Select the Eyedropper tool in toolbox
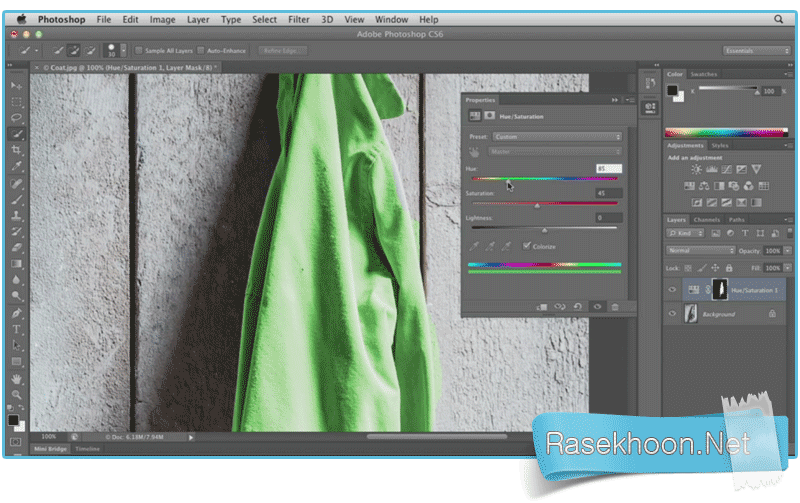The height and width of the screenshot is (503, 800). point(16,166)
